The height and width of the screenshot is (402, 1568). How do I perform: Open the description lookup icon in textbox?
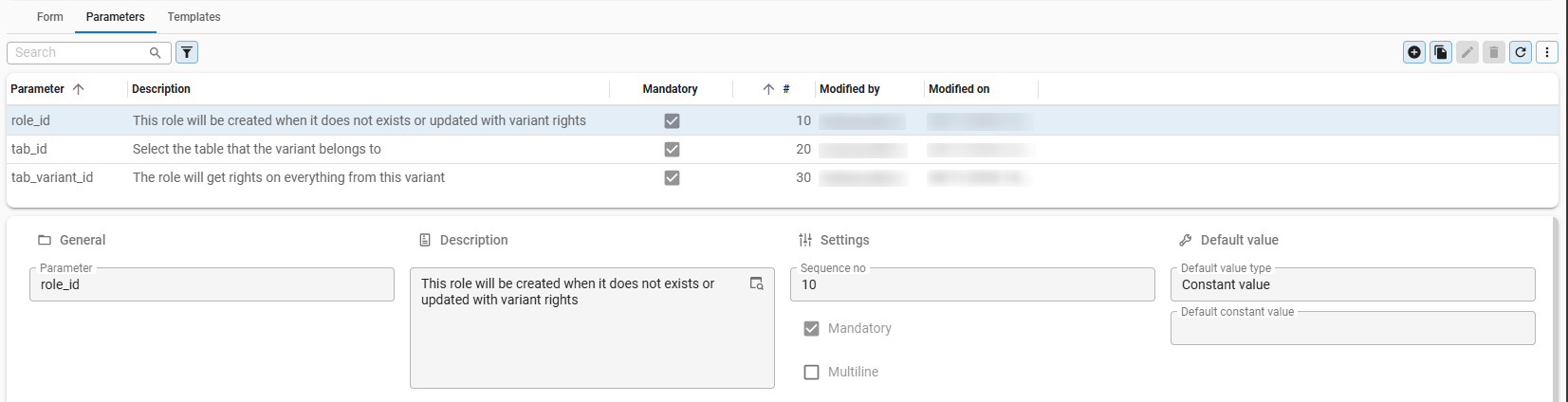click(757, 283)
